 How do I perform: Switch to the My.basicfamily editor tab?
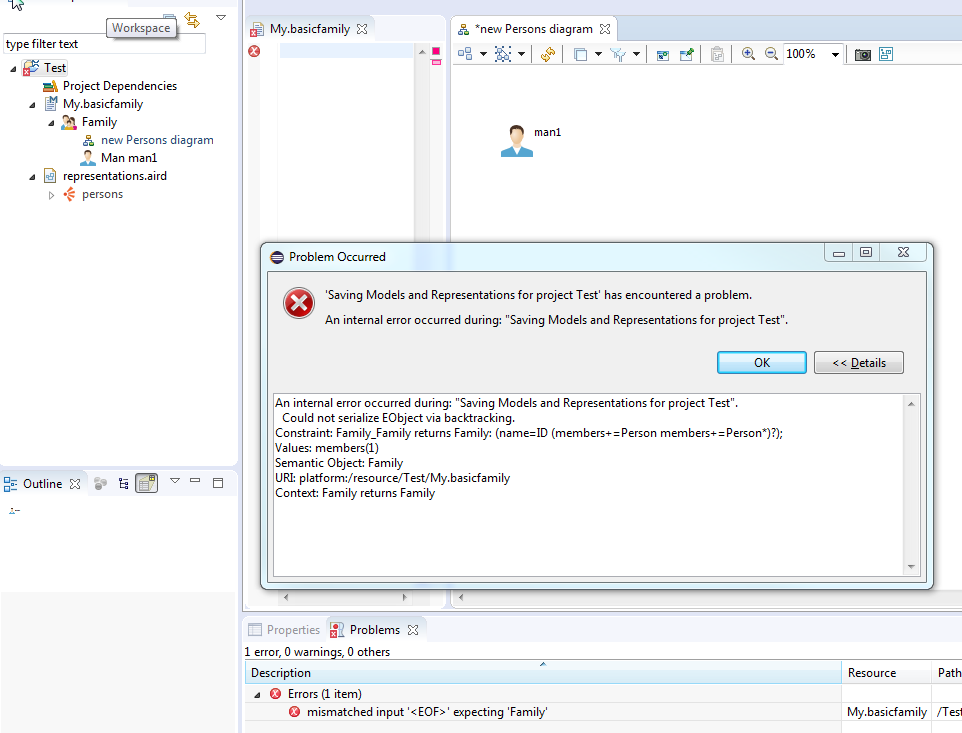click(x=309, y=29)
